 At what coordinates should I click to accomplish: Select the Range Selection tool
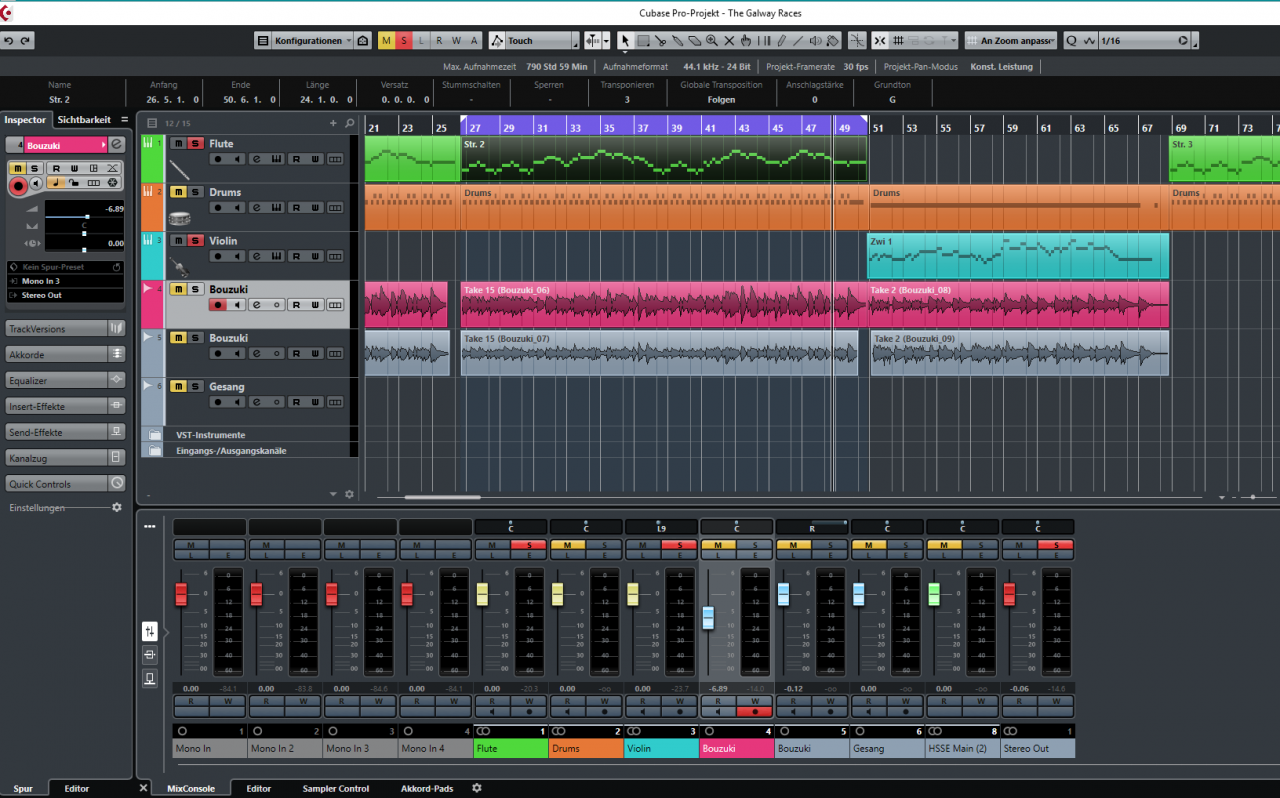(x=643, y=41)
